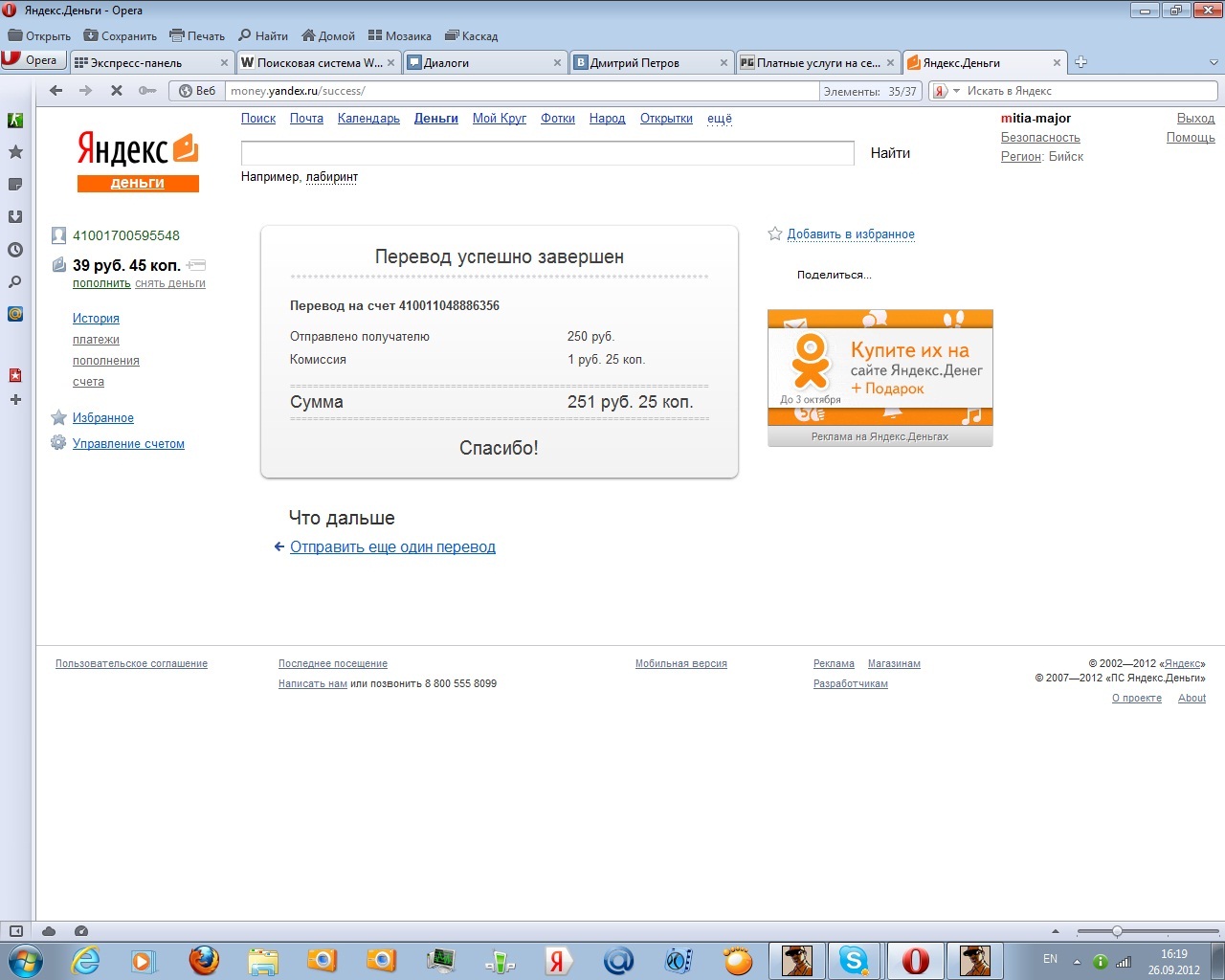This screenshot has height=980, width=1225.
Task: Click the plus icon to add a sidebar panel
Action: click(x=15, y=399)
